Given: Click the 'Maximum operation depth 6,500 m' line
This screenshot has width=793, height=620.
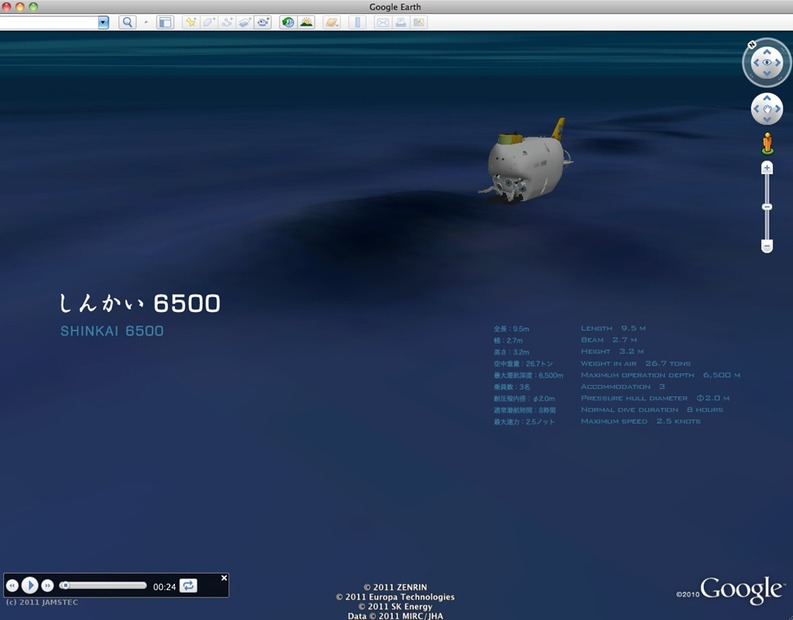Looking at the screenshot, I should [x=660, y=375].
